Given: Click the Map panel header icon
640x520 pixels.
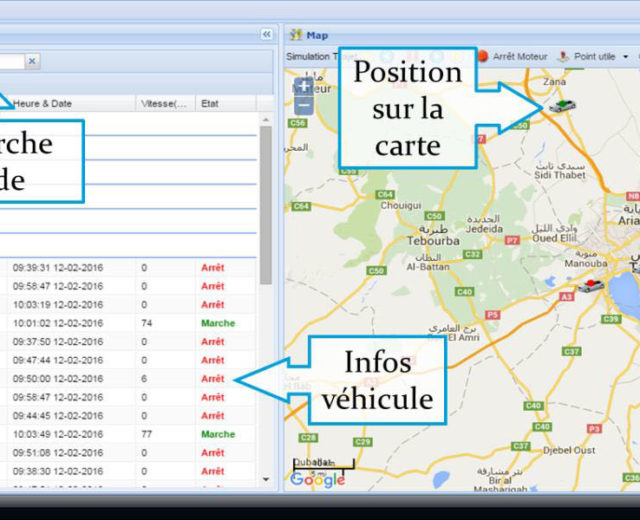Looking at the screenshot, I should point(296,35).
